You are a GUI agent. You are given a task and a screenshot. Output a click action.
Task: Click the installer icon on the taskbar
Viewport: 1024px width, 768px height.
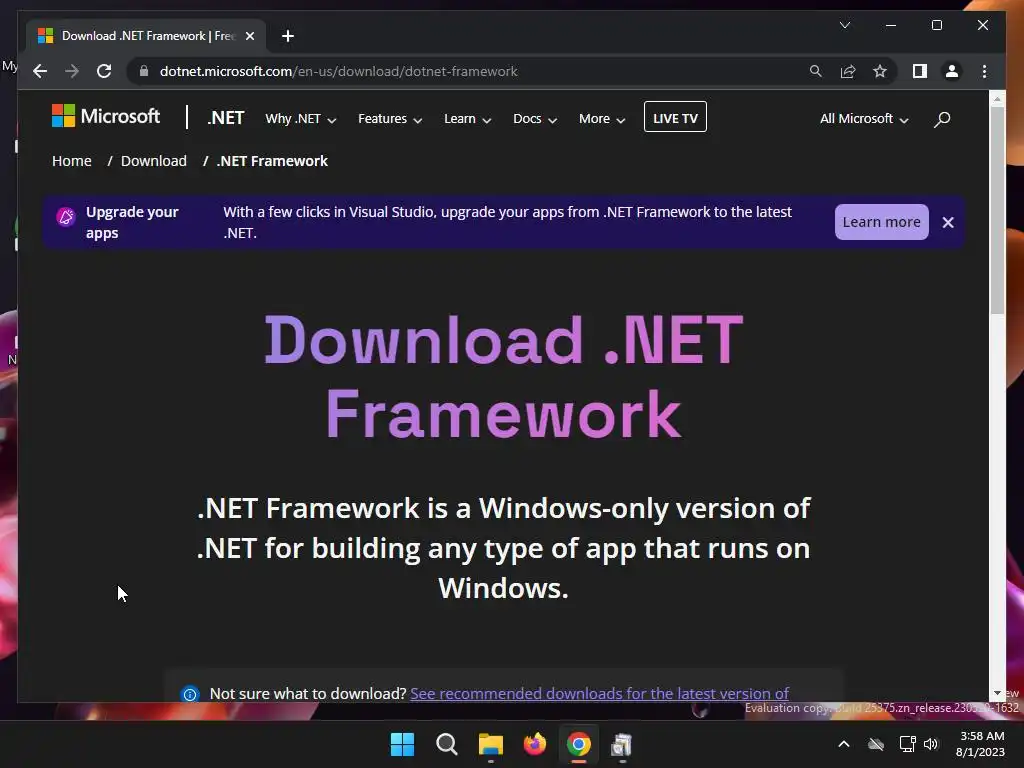click(622, 744)
